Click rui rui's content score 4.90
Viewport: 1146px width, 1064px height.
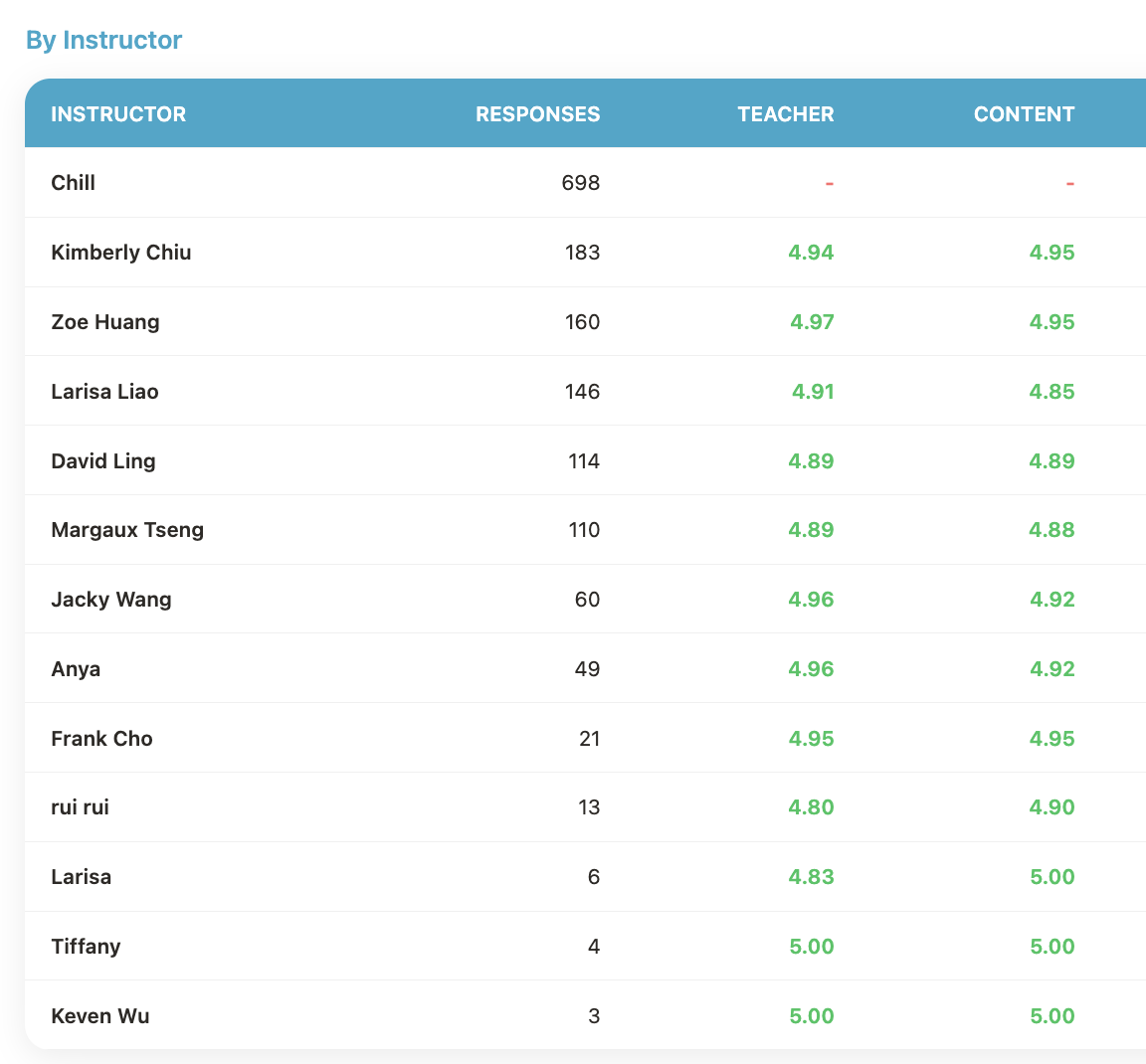(x=1051, y=807)
